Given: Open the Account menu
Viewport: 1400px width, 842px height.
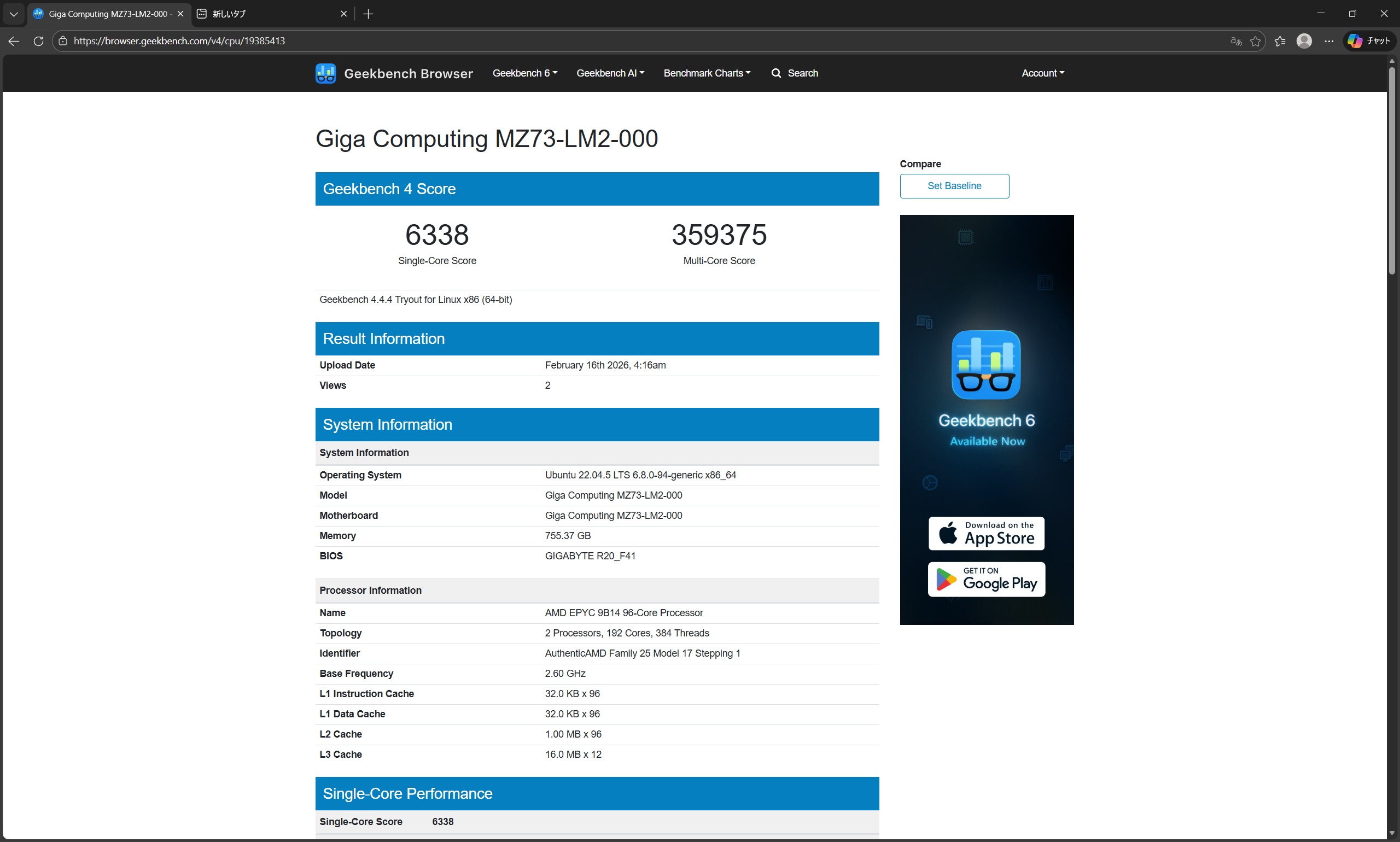Looking at the screenshot, I should [x=1042, y=73].
